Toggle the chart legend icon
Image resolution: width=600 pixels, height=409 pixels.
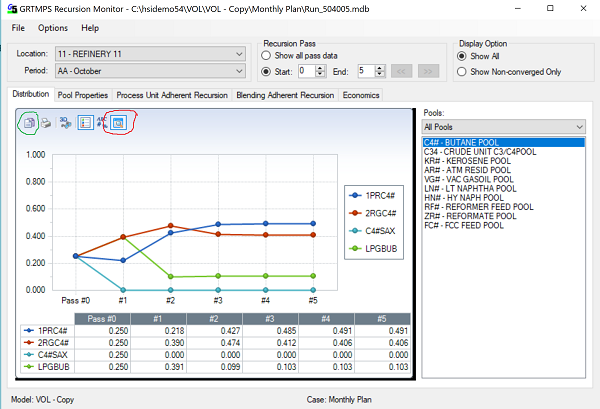tap(85, 123)
